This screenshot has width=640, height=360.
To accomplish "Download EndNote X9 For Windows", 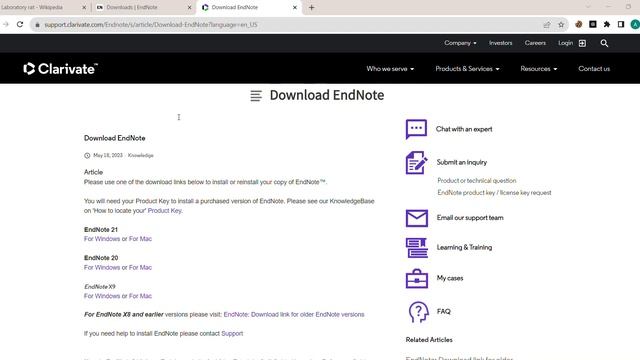I will tap(102, 296).
